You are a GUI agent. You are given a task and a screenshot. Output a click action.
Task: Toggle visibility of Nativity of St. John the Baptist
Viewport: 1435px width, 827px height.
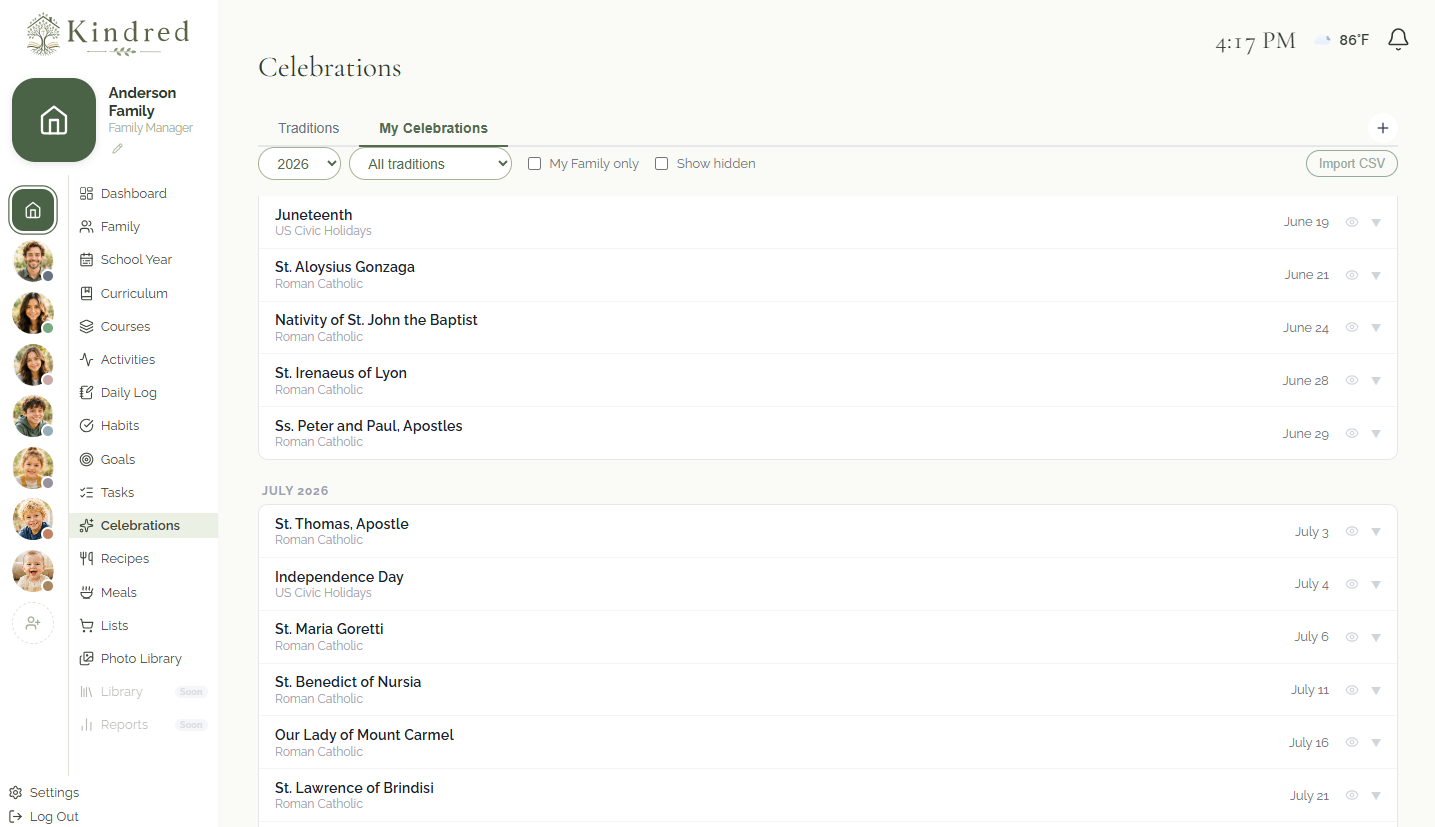tap(1352, 327)
